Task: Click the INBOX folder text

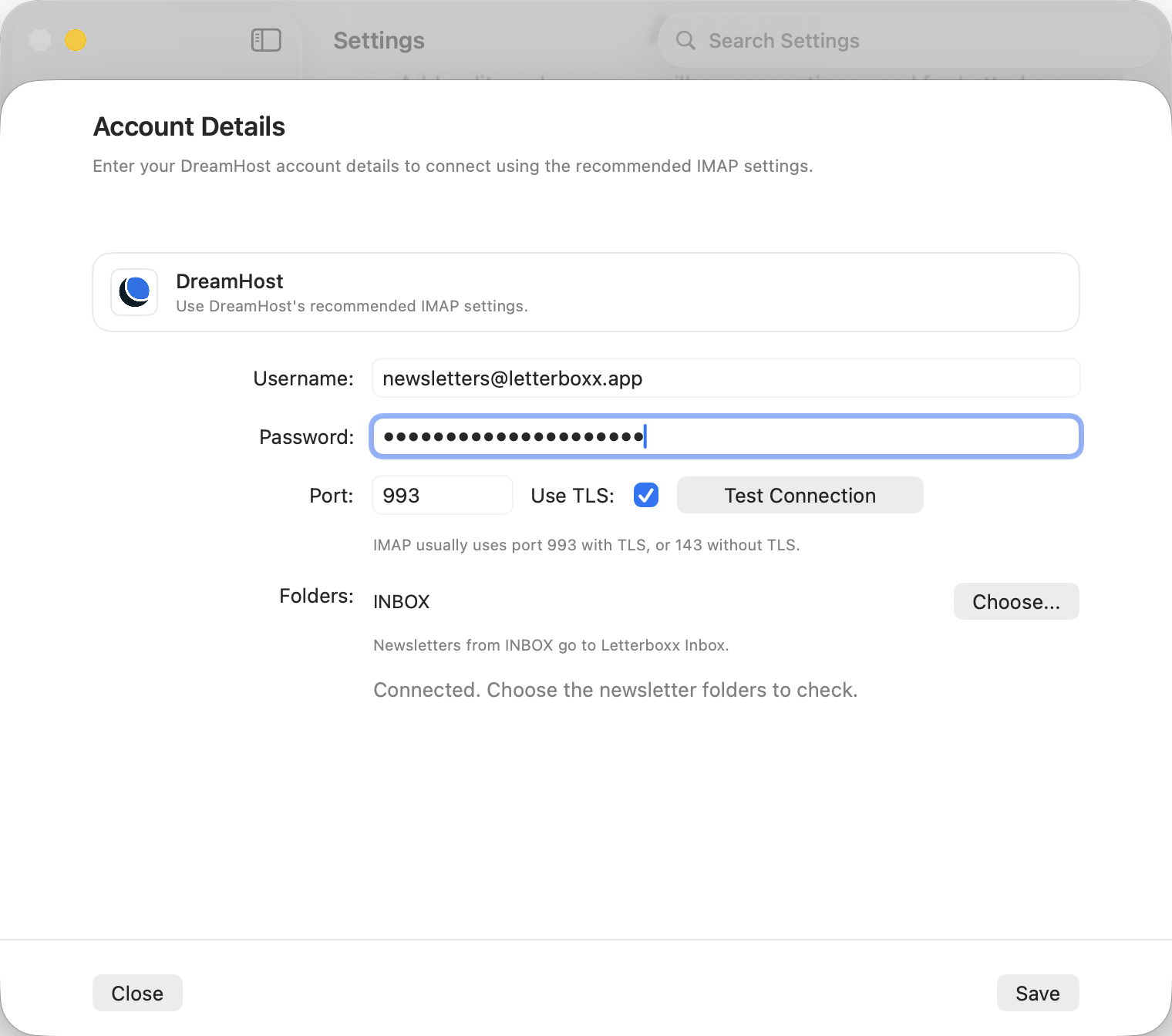Action: coord(401,601)
